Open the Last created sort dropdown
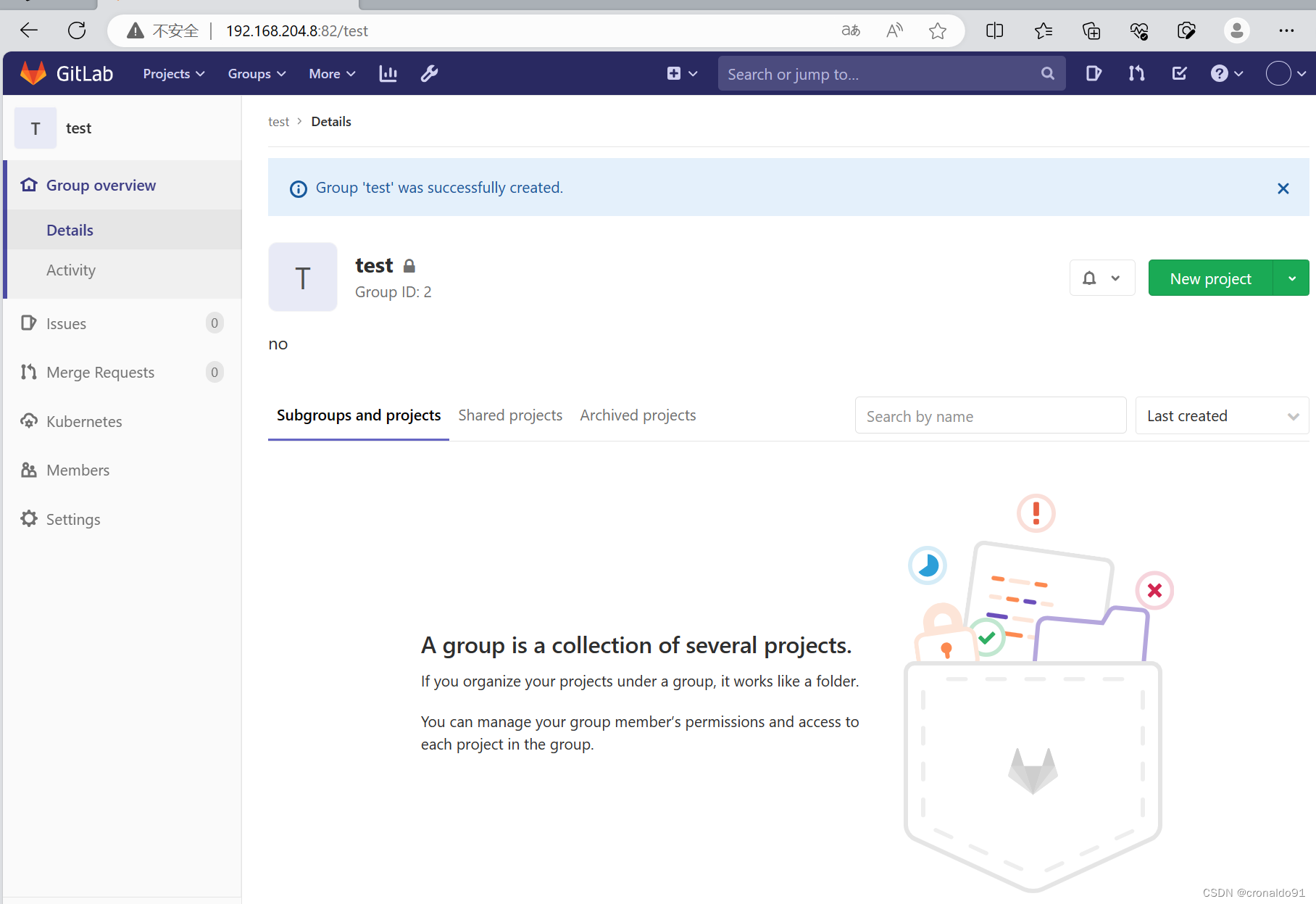Viewport: 1316px width, 904px height. tap(1222, 416)
